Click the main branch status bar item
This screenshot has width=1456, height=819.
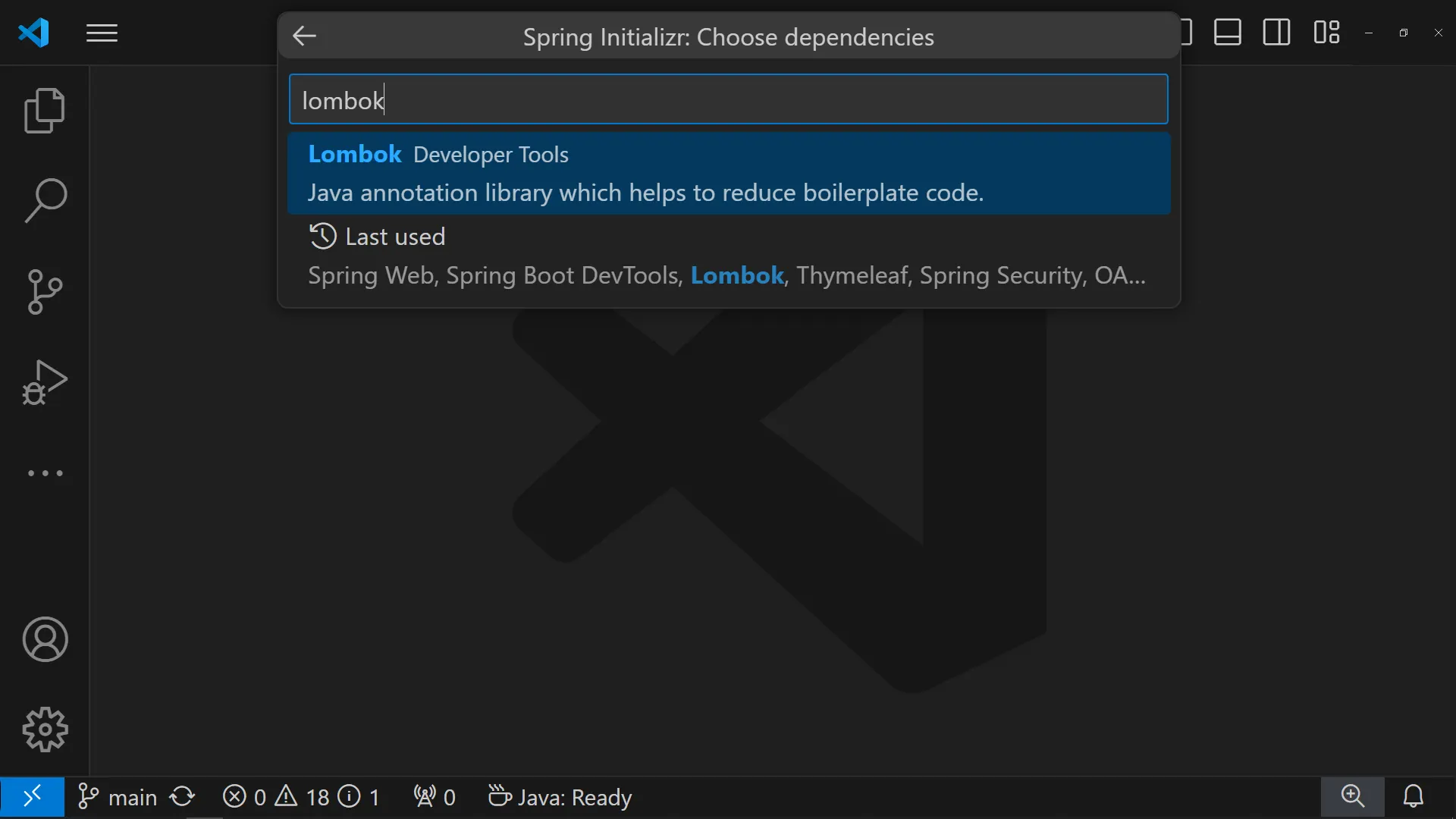click(x=118, y=797)
